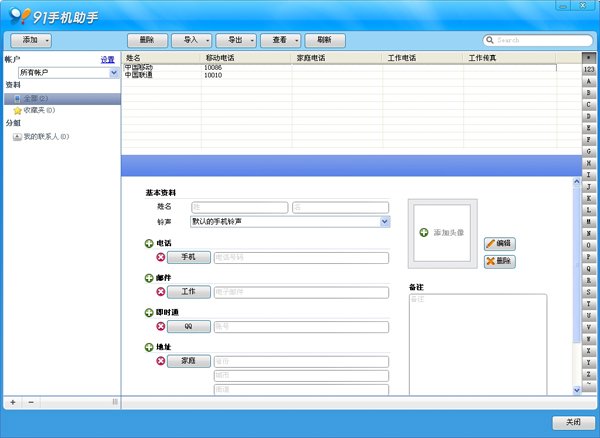
Task: Click the green plus icon beside 邮件
Action: 149,278
